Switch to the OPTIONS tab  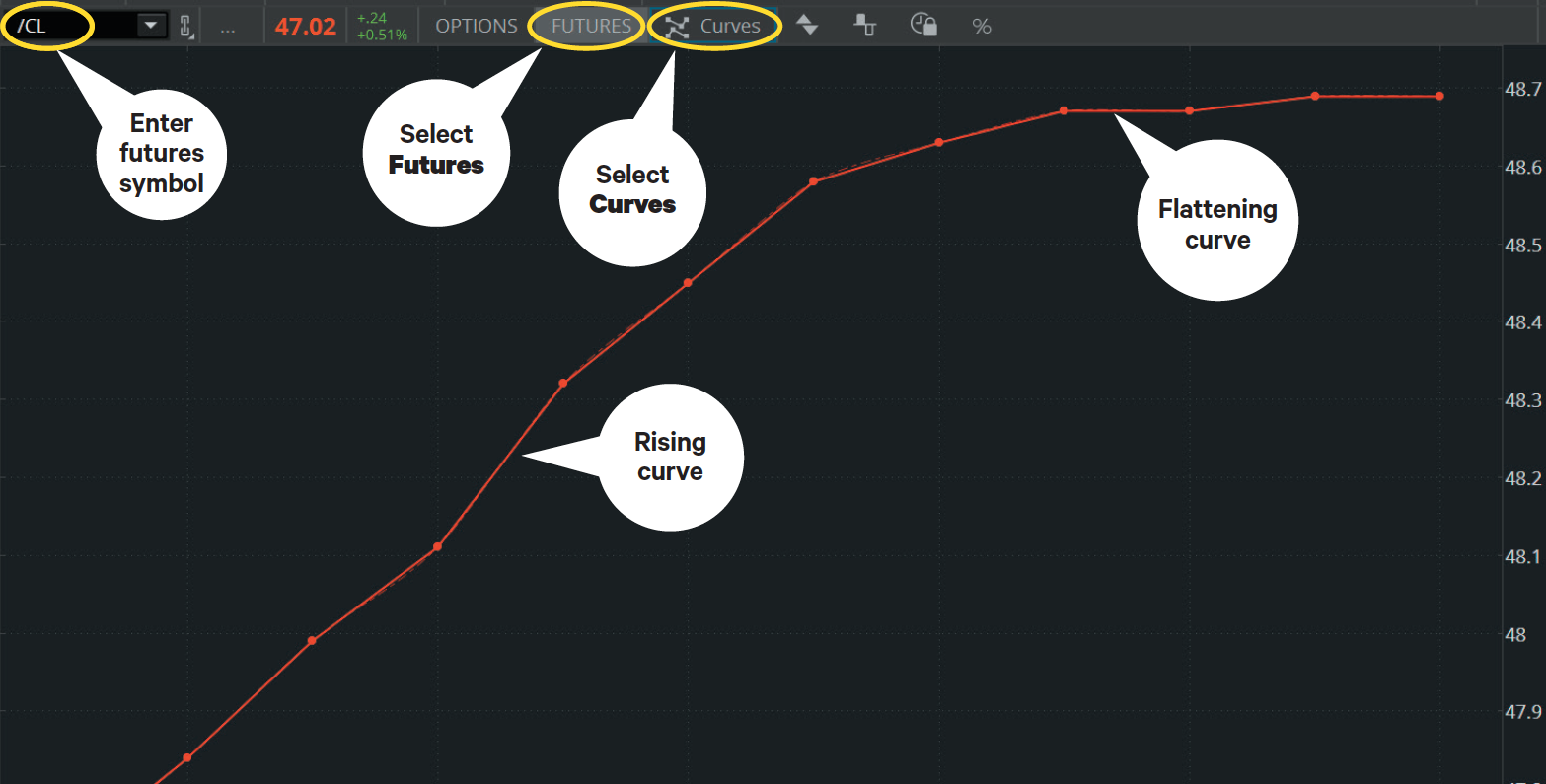477,27
